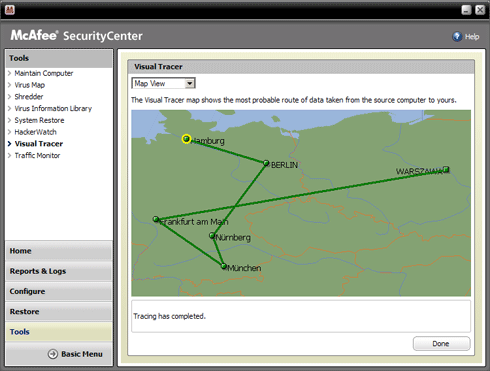490x371 pixels.
Task: Open Configure section
Action: (x=59, y=291)
